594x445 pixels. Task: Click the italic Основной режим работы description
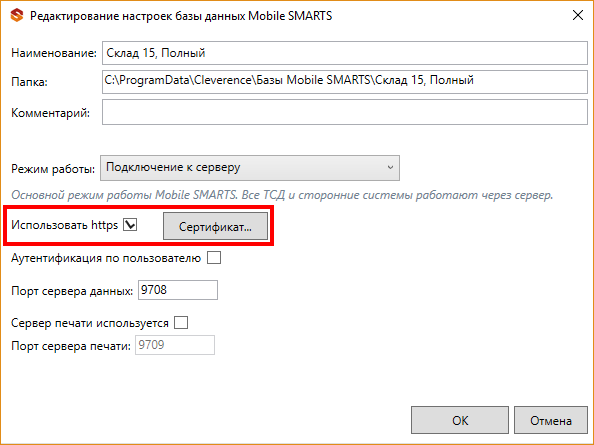click(x=282, y=195)
